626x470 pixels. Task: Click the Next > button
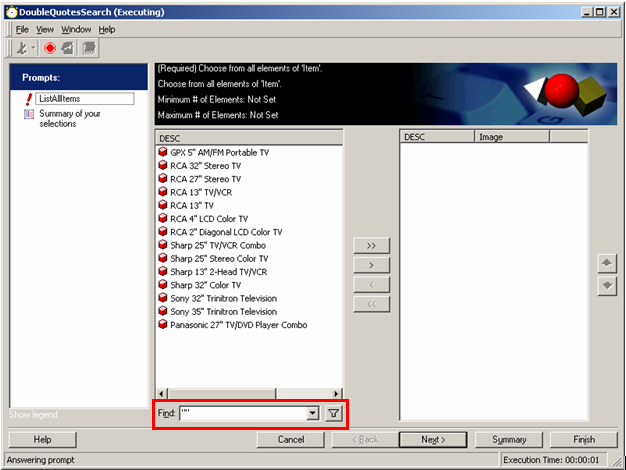[x=433, y=440]
